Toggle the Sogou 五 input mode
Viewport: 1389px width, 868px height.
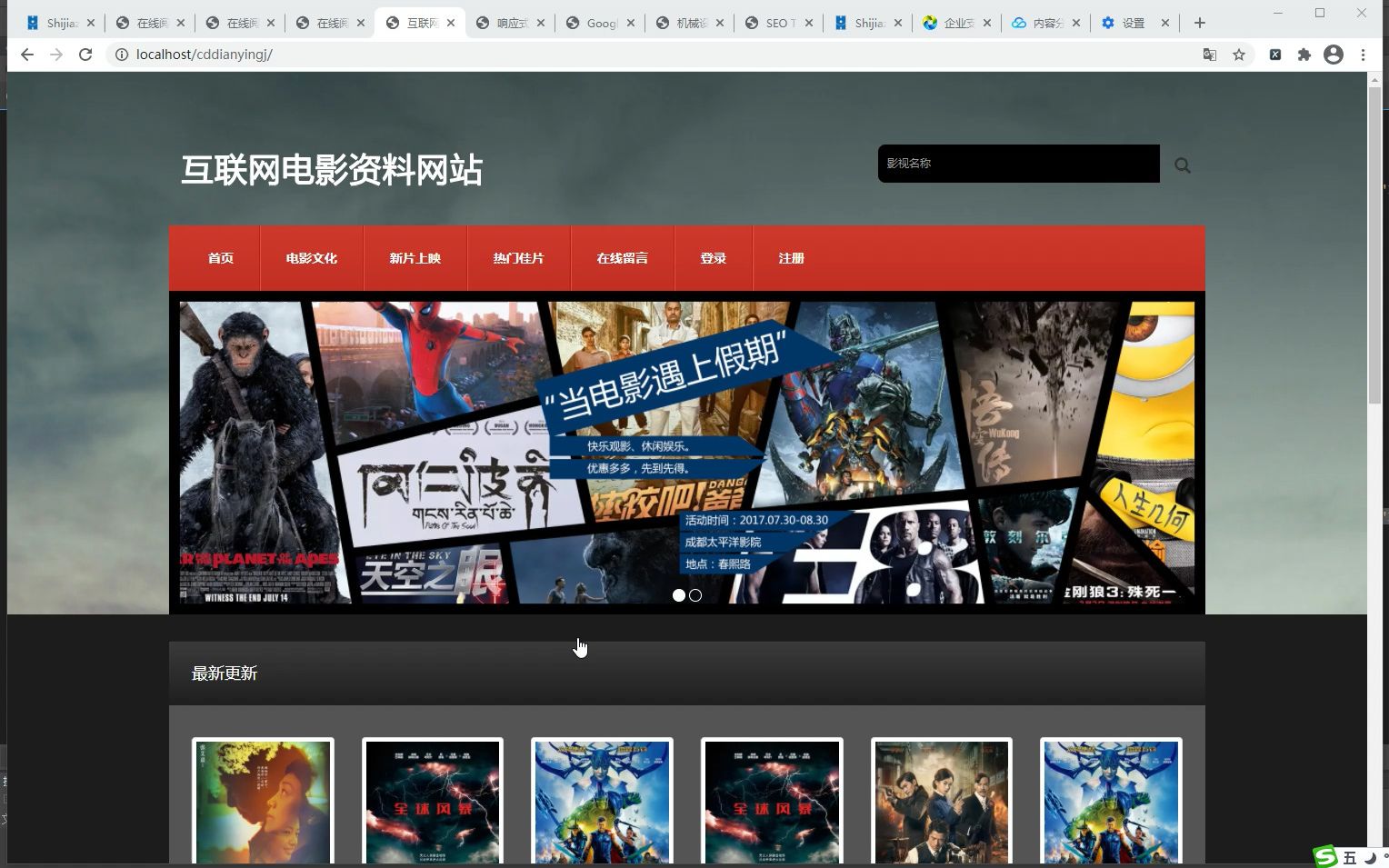pyautogui.click(x=1350, y=858)
